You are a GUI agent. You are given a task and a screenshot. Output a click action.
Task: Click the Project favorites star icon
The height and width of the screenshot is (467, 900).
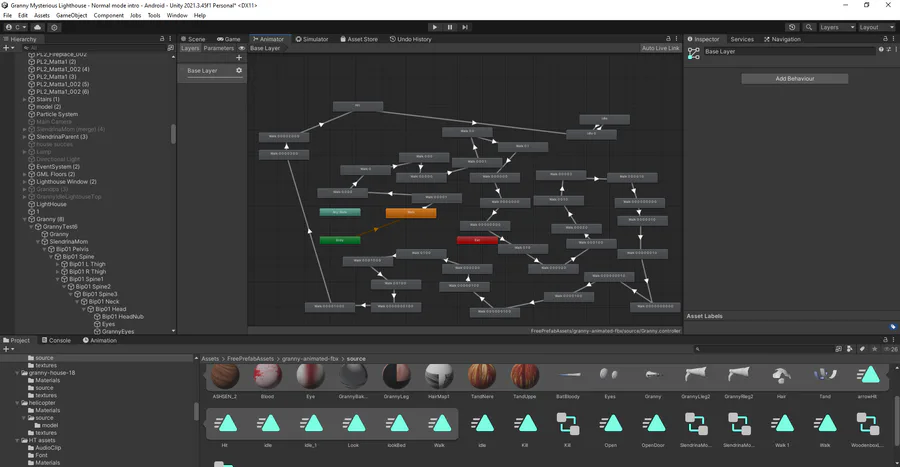click(x=874, y=349)
